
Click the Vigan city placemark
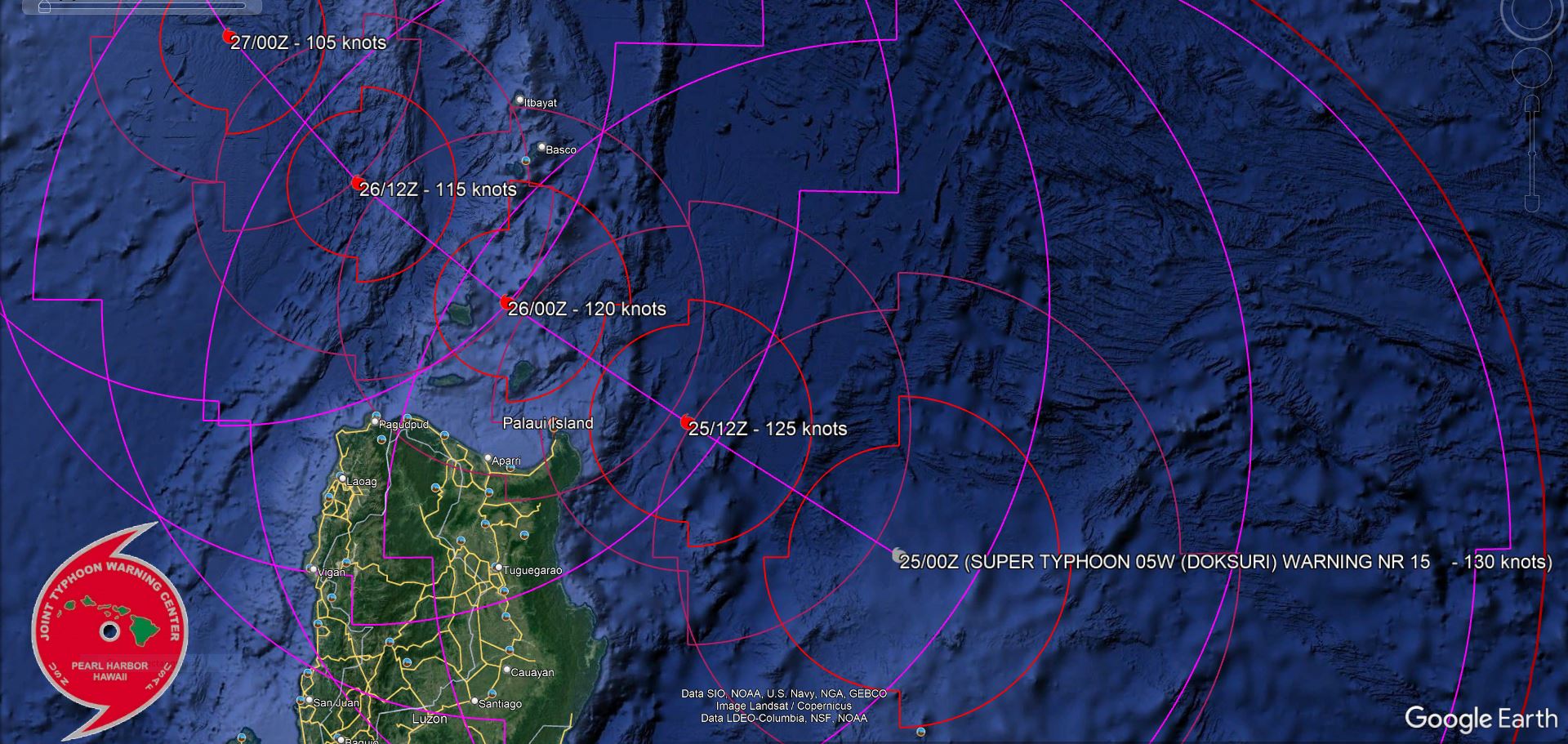pyautogui.click(x=312, y=569)
